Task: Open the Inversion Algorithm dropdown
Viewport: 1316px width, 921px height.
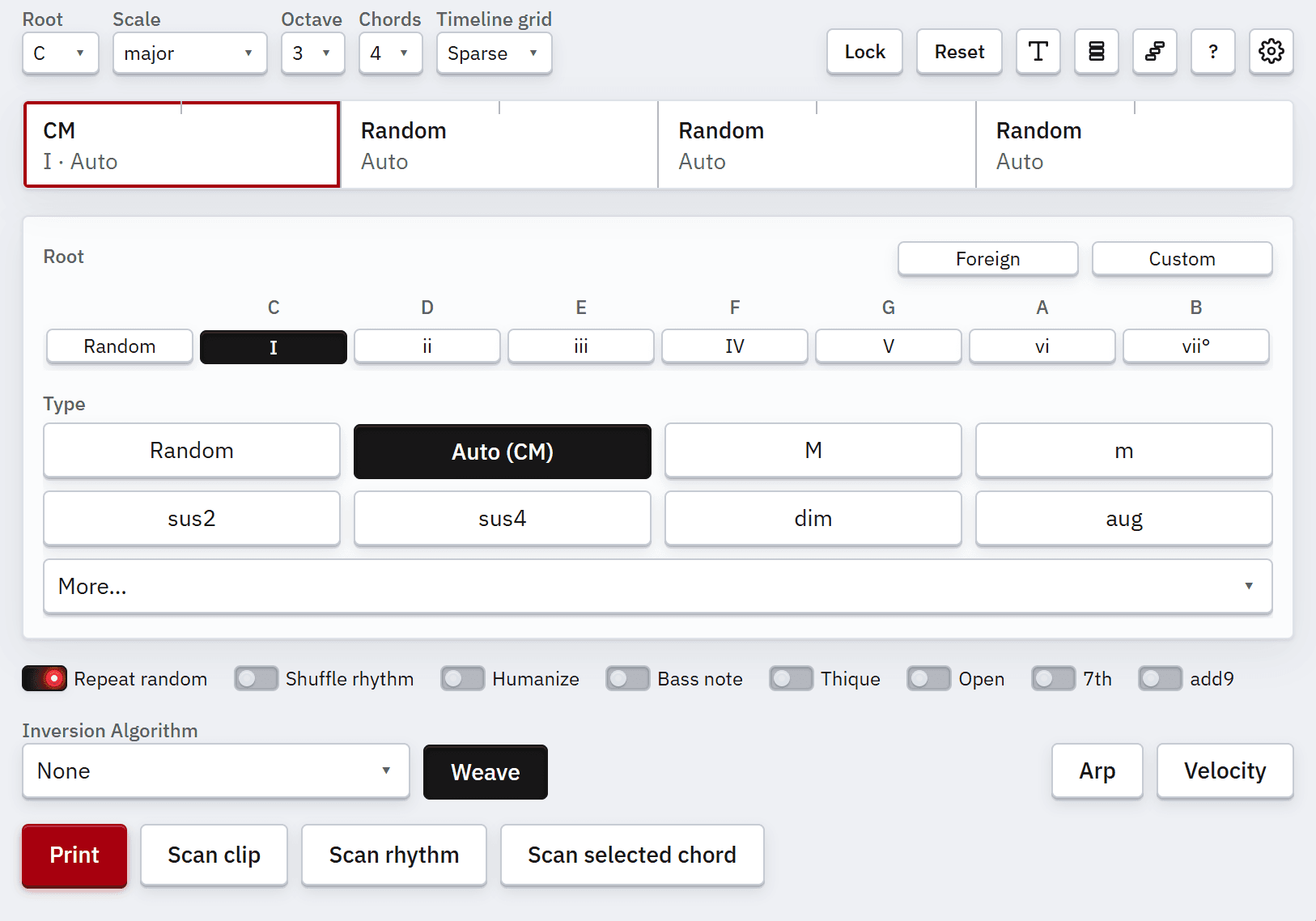Action: coord(216,771)
